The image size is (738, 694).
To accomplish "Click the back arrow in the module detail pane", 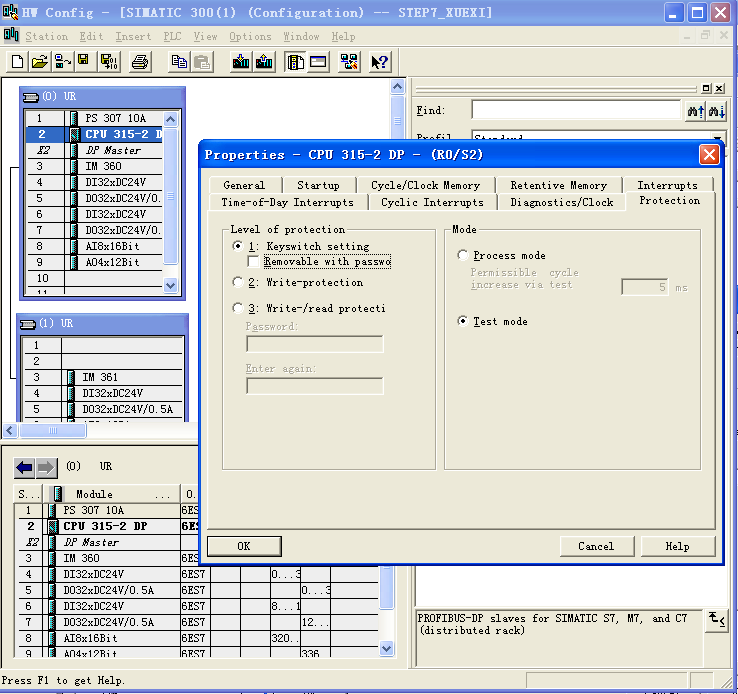I will [x=24, y=467].
